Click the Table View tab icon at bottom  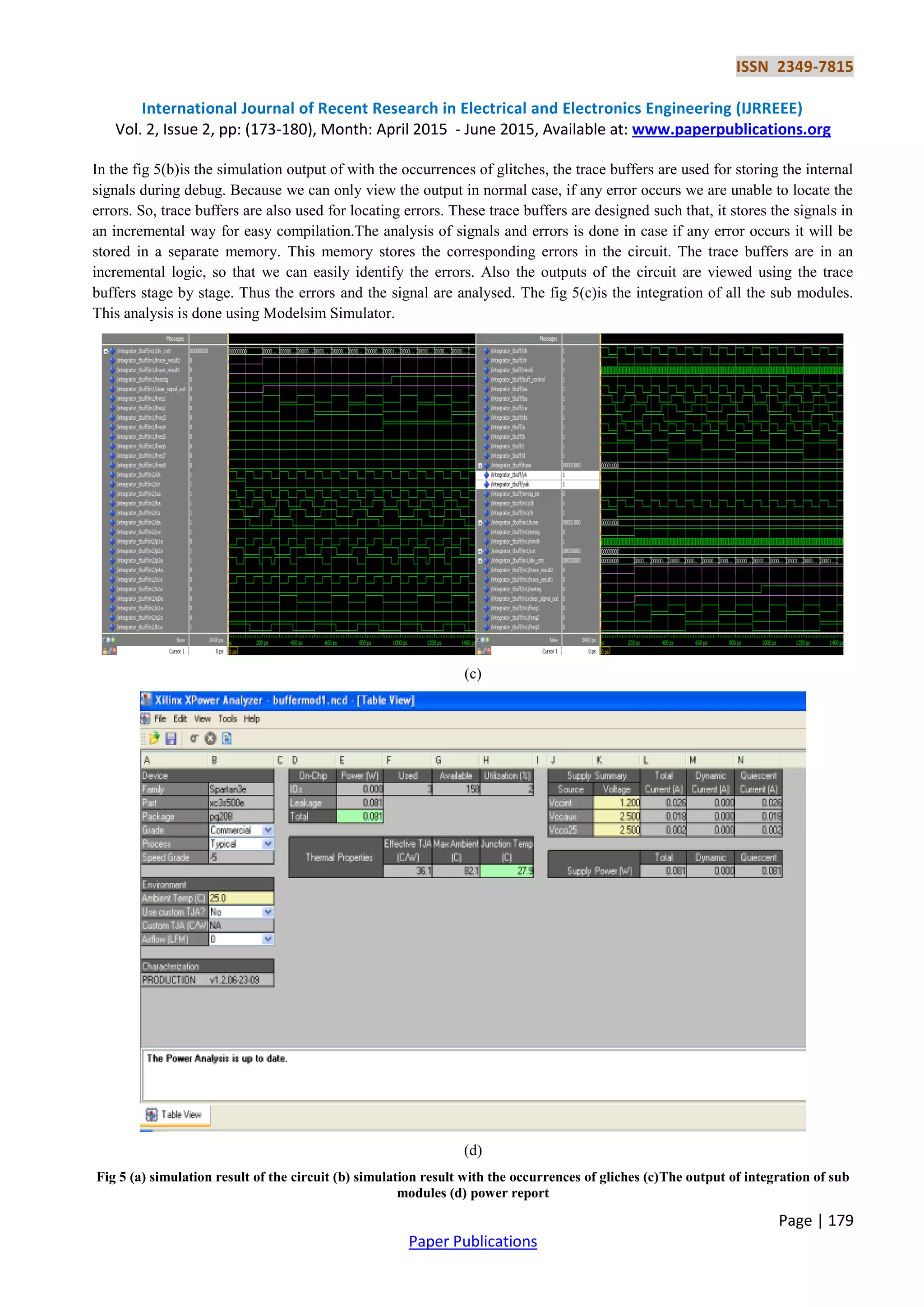pos(151,1115)
